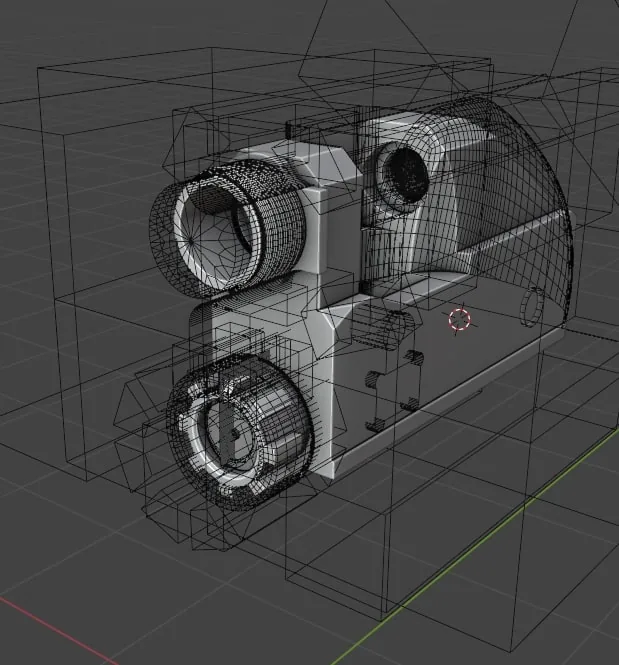Select the upper lens barrel cylinder mesh

tap(227, 229)
